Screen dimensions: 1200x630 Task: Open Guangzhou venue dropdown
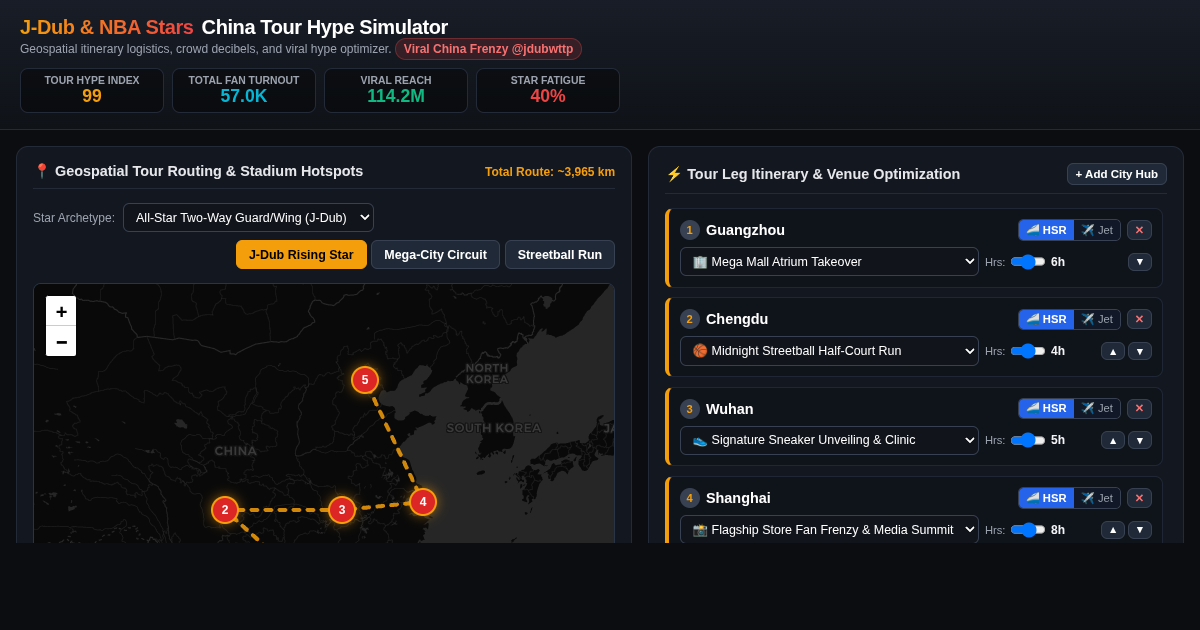(829, 262)
